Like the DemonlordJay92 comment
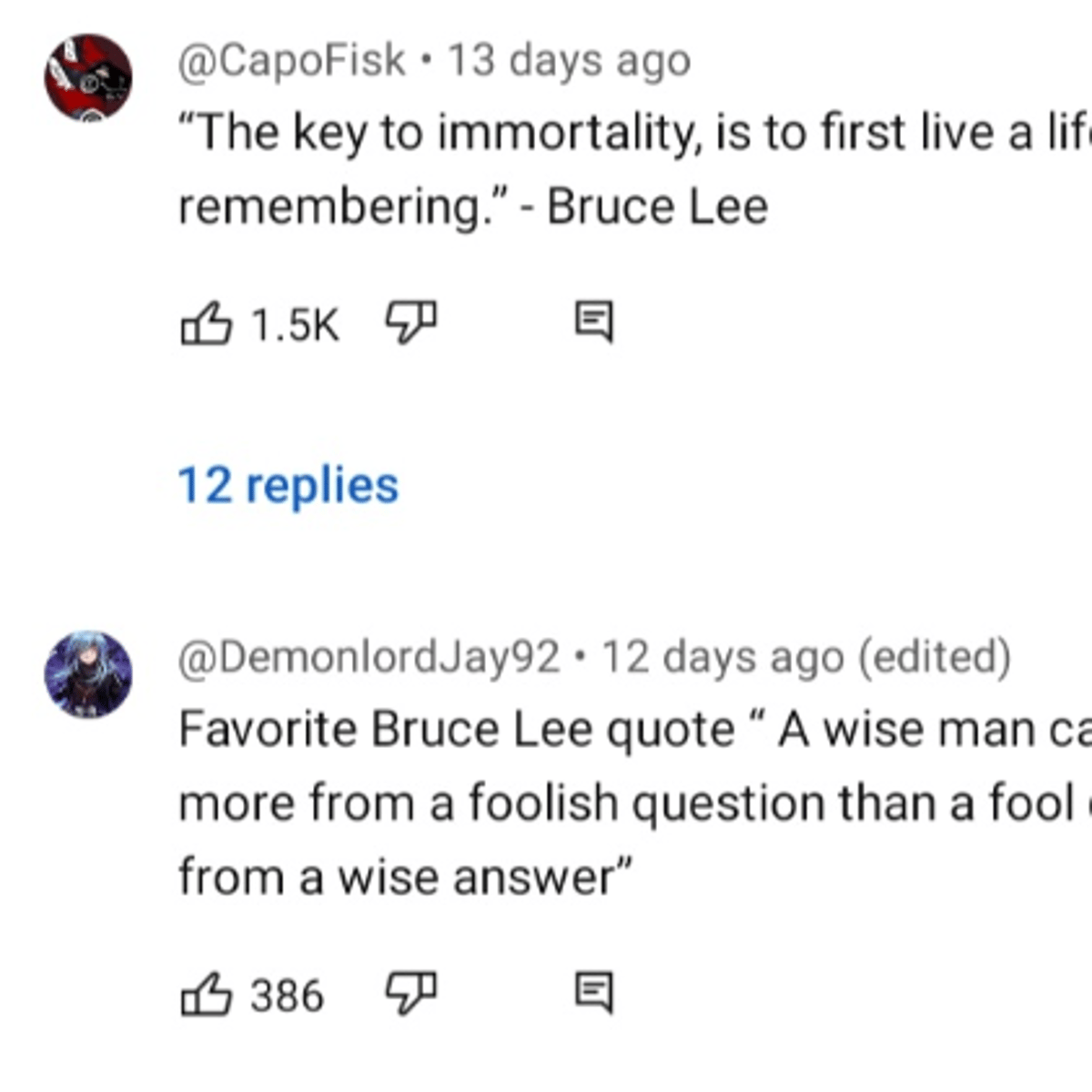This screenshot has width=1092, height=1092. tap(206, 994)
